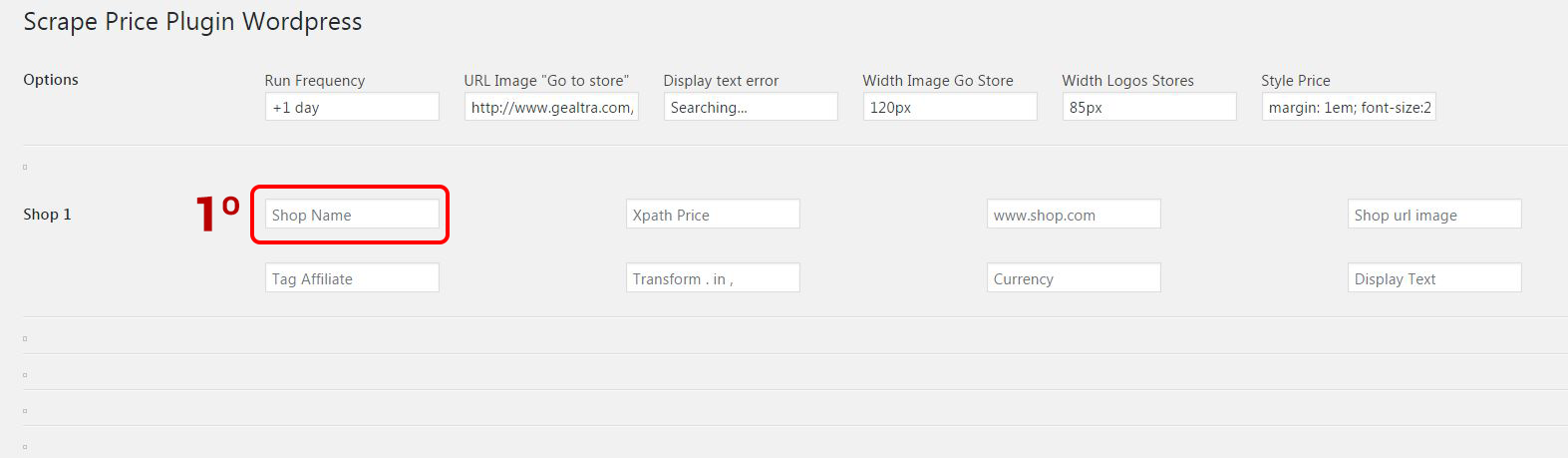Click the 'www.shop.com' placeholder field
Image resolution: width=1568 pixels, height=458 pixels.
pos(1073,215)
